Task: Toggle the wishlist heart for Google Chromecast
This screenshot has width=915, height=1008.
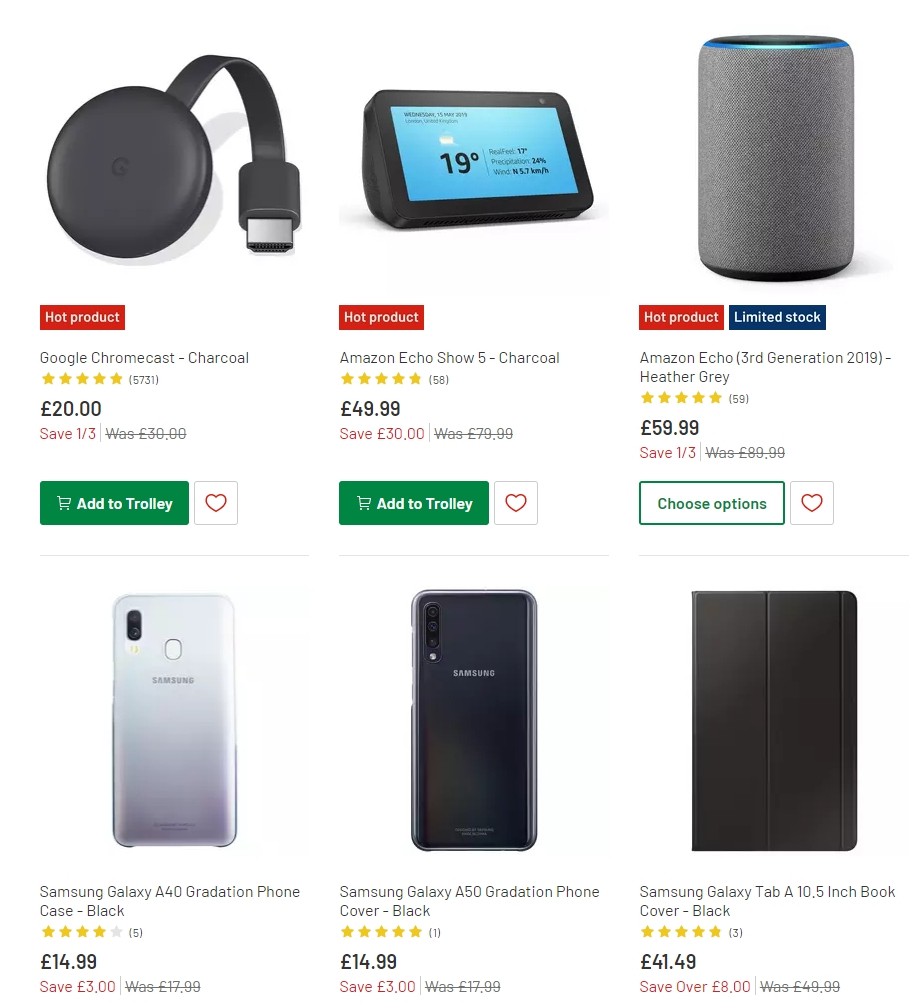Action: point(216,503)
